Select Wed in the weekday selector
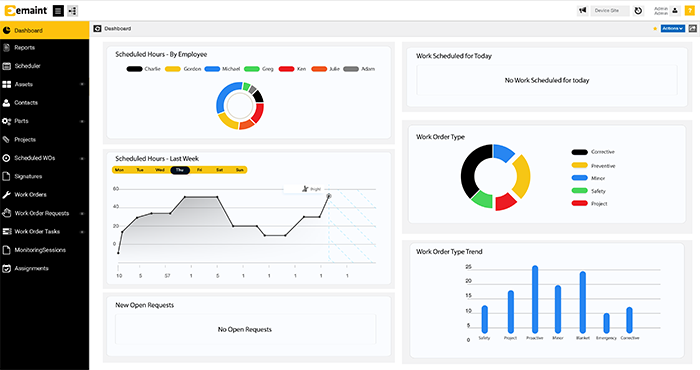This screenshot has height=370, width=700. (160, 170)
